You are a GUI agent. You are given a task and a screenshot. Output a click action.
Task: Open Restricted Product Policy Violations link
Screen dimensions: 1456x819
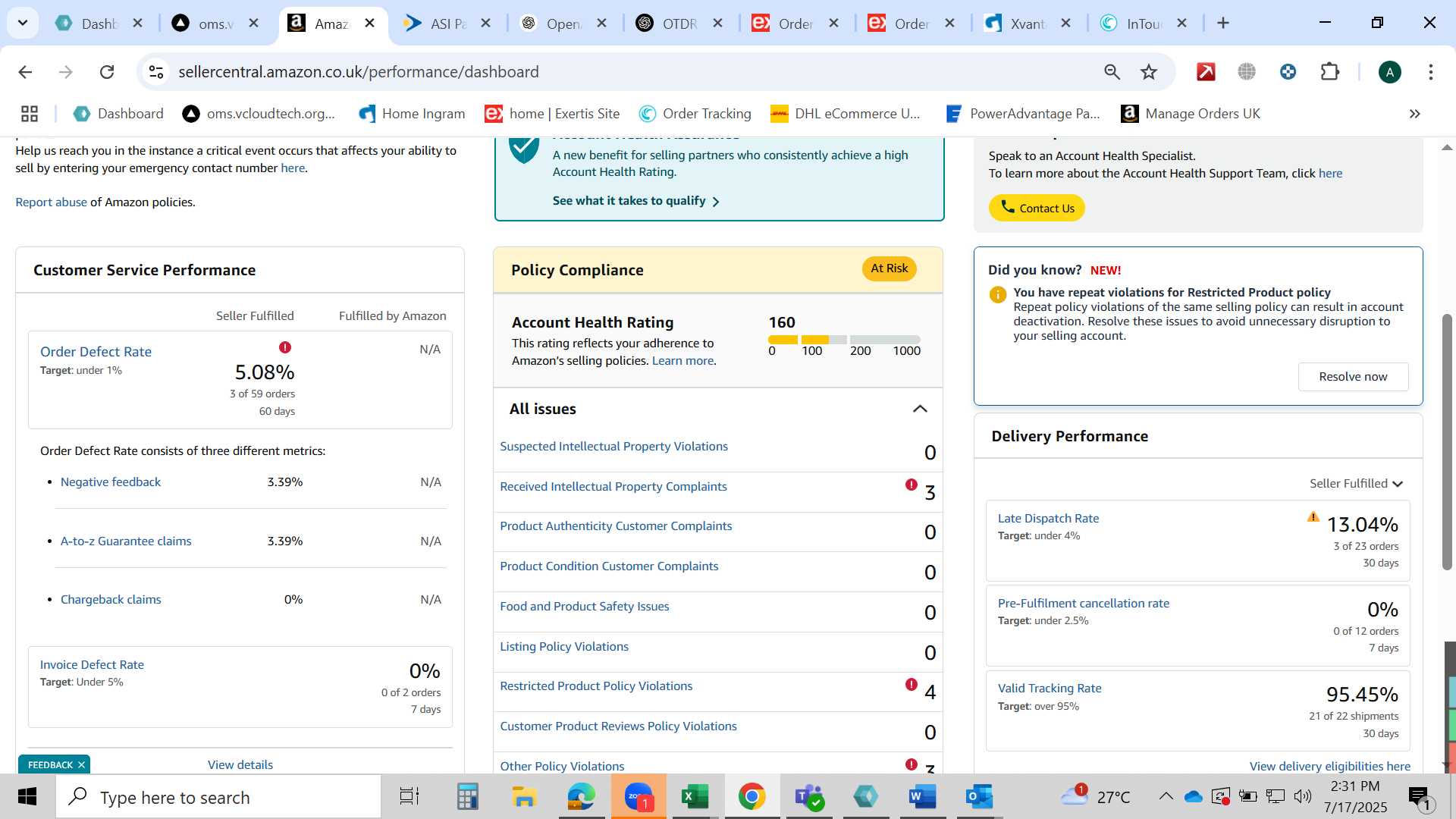click(596, 686)
